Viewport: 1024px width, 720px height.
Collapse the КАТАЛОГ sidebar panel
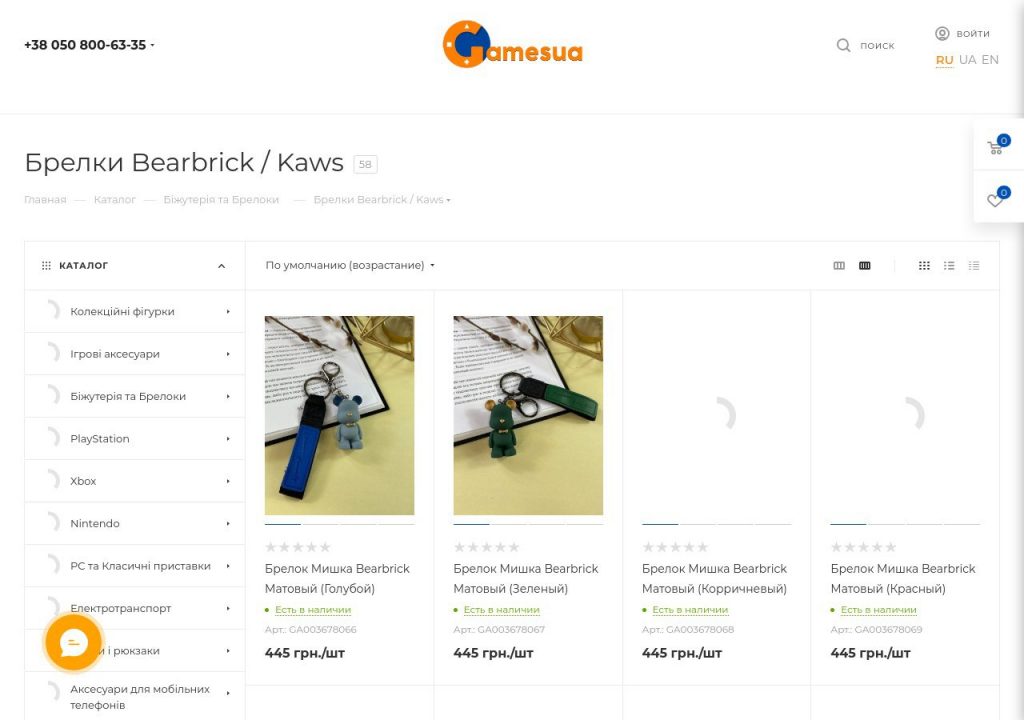221,266
